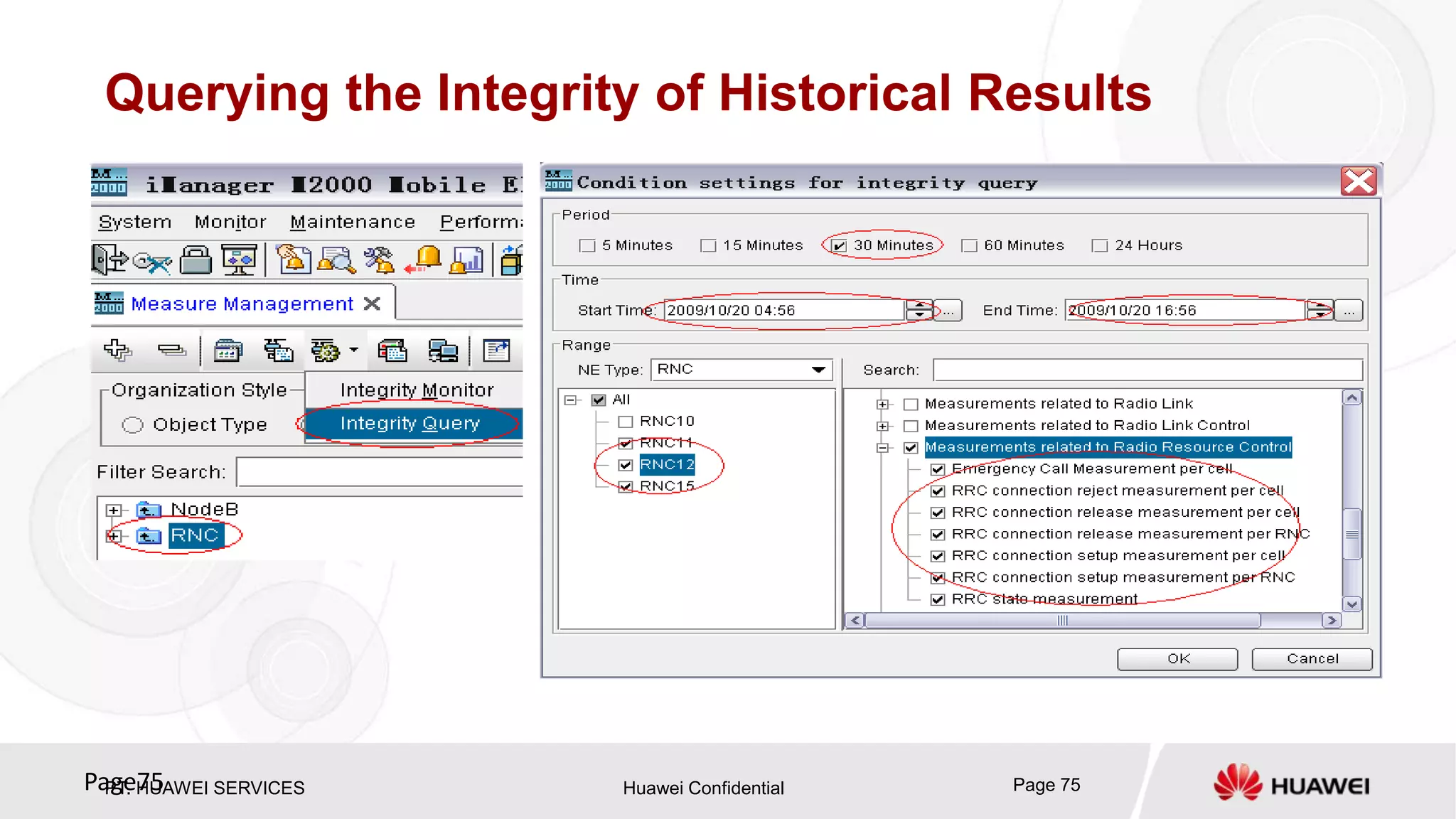Image resolution: width=1456 pixels, height=819 pixels.
Task: Click the magnifier-with-bell alarm query icon
Action: [336, 259]
